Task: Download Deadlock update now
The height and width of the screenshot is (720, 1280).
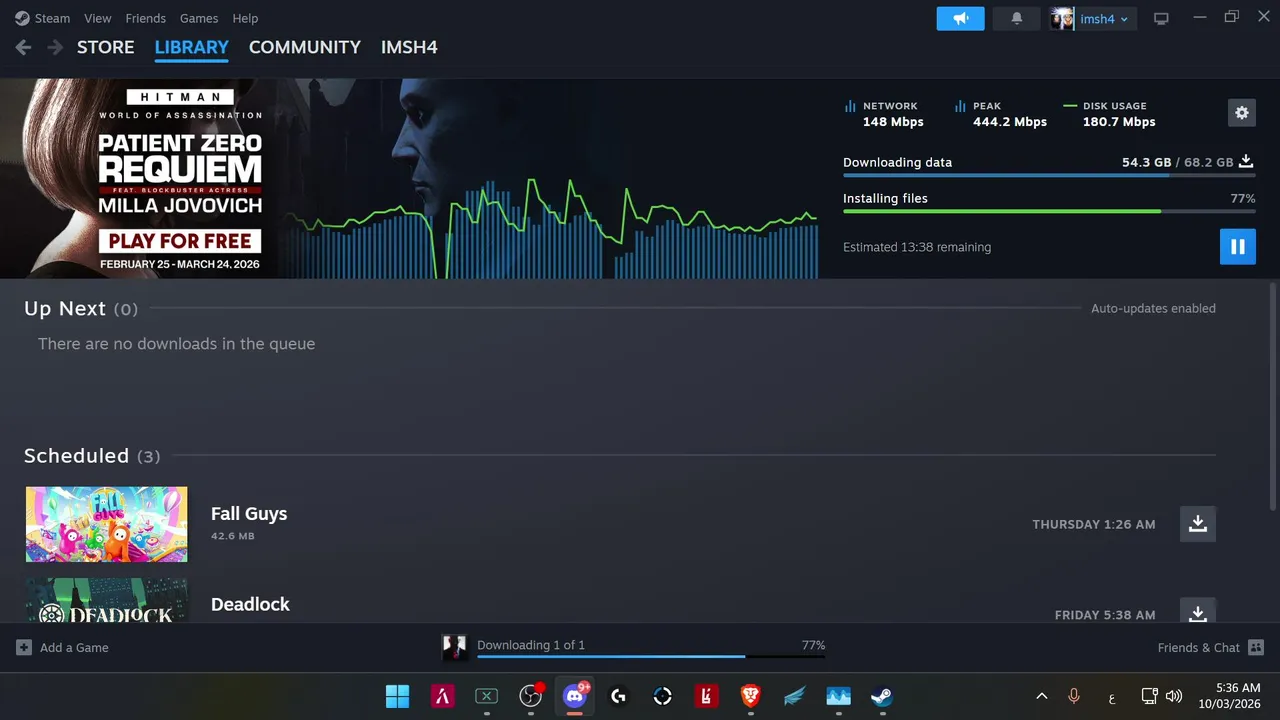Action: pos(1198,611)
